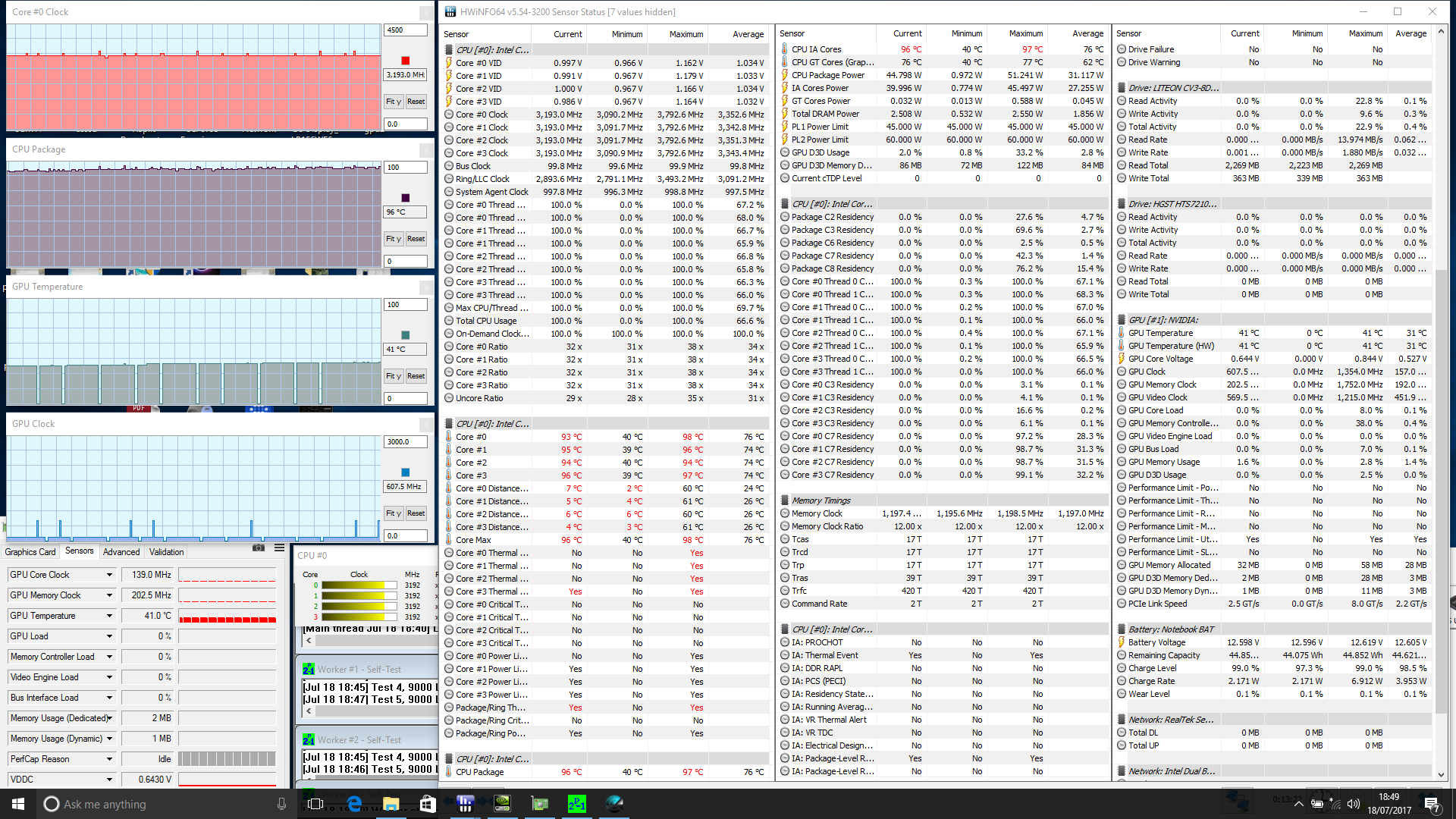Open the GPU Load sensor dropdown
1456x819 pixels.
[109, 636]
